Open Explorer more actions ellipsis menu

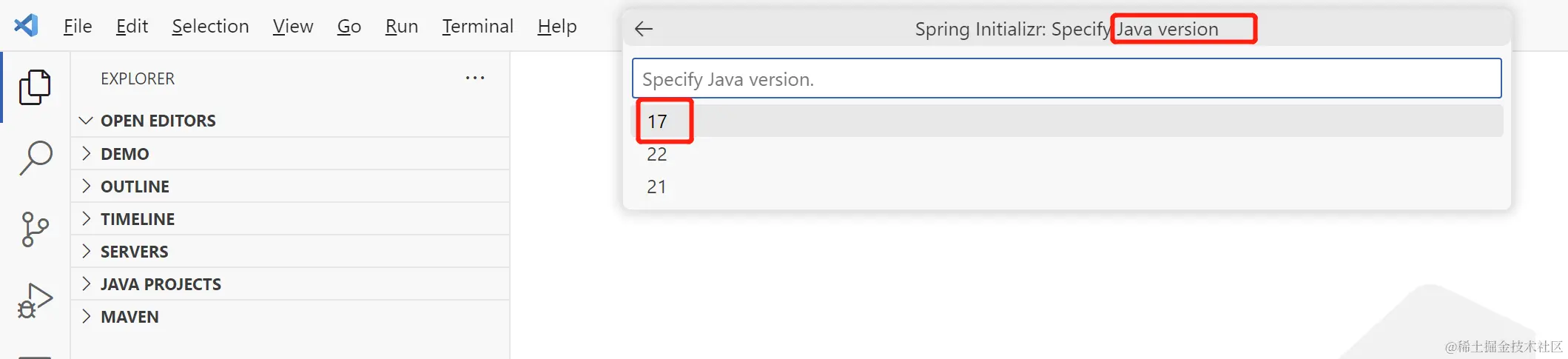pos(475,78)
